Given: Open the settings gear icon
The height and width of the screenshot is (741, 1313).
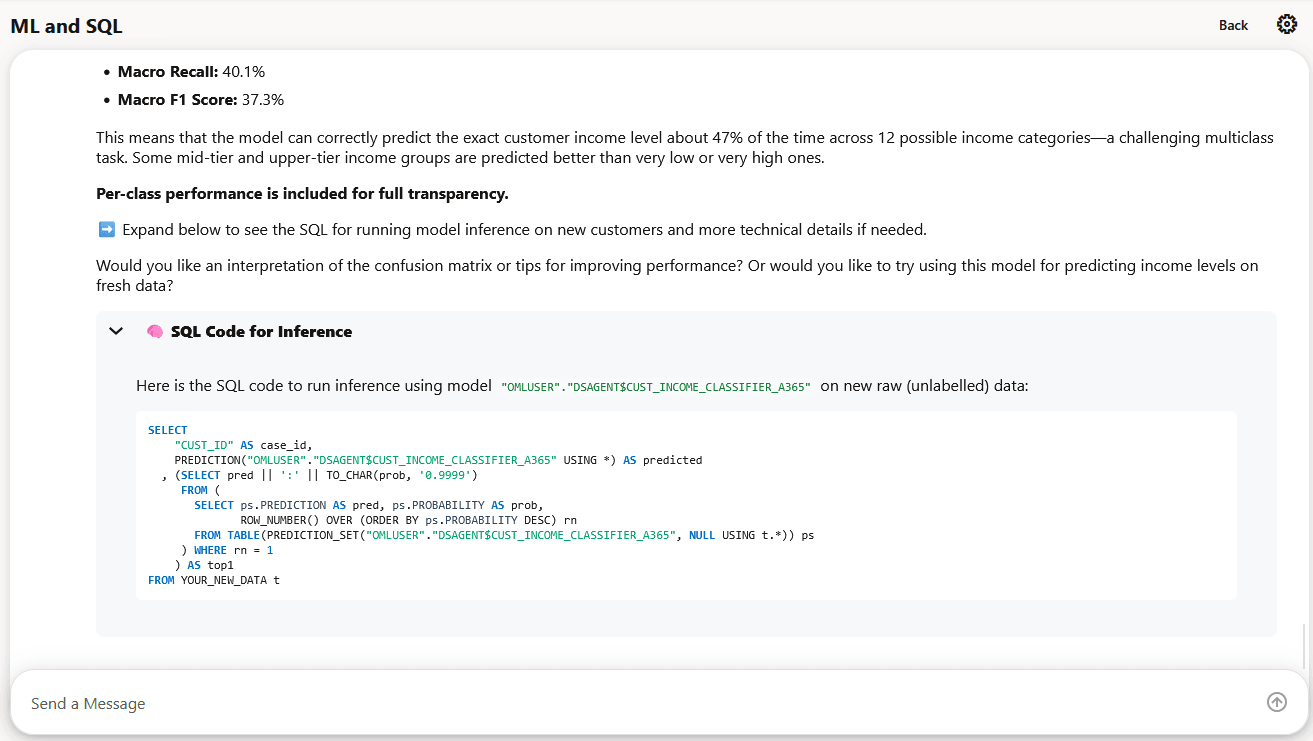Looking at the screenshot, I should tap(1287, 25).
